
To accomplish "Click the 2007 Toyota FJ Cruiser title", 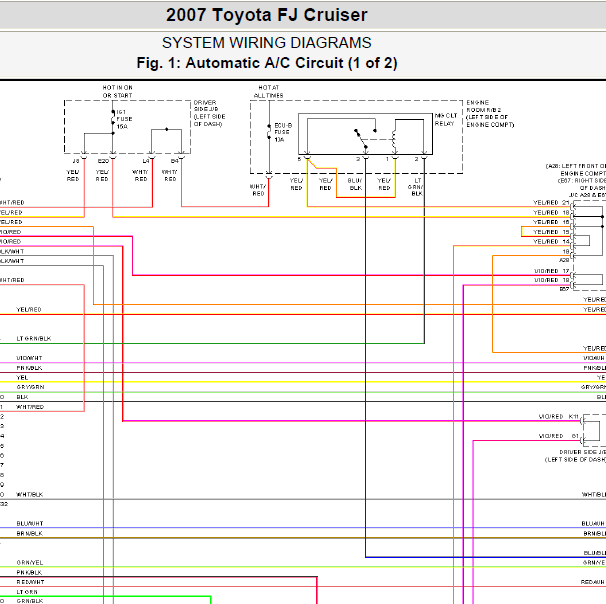I will click(267, 15).
